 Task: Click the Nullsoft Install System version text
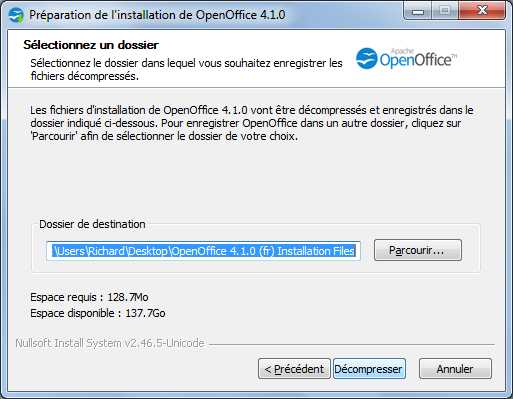110,343
